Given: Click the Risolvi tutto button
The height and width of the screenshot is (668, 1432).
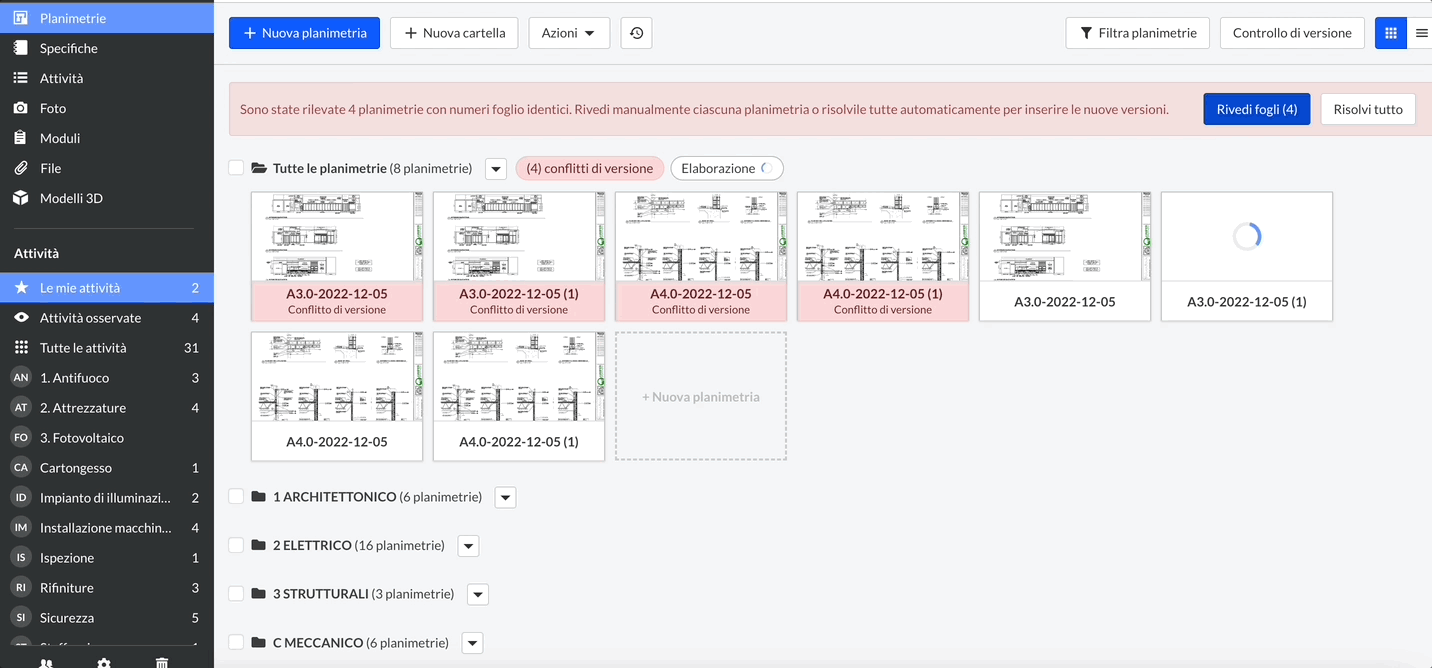Looking at the screenshot, I should (1367, 109).
